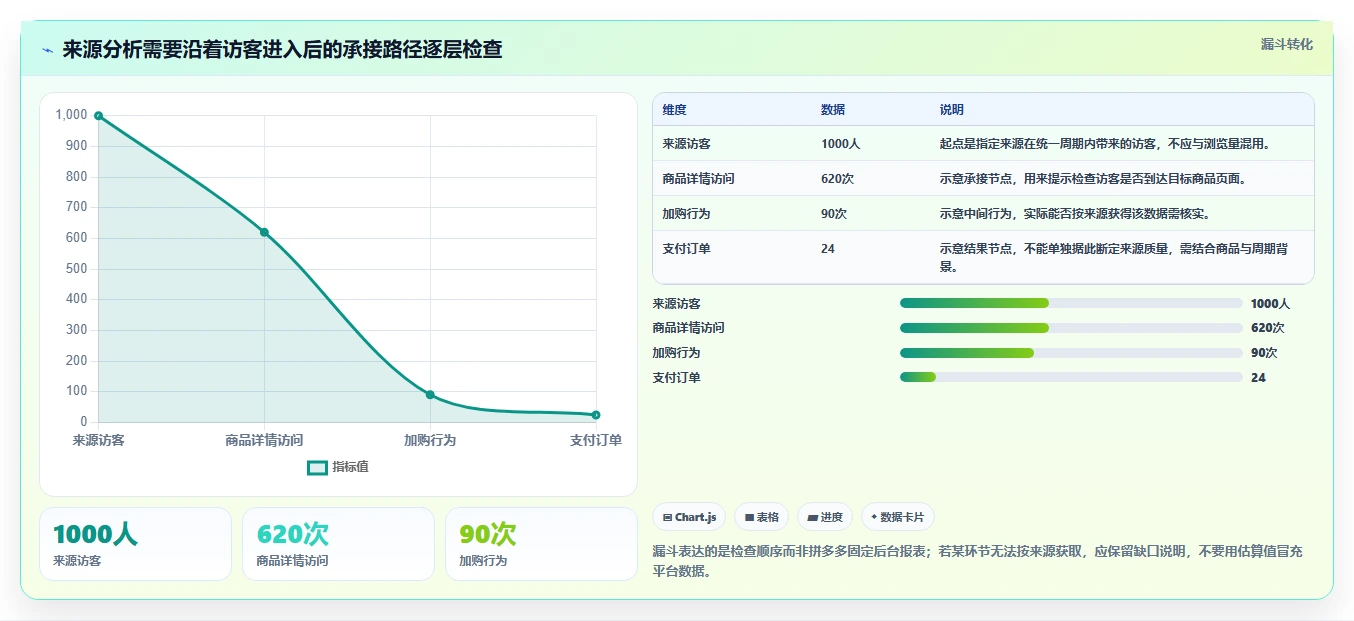Viewport: 1354px width, 621px height.
Task: Select the 表格 tag chip
Action: click(761, 517)
